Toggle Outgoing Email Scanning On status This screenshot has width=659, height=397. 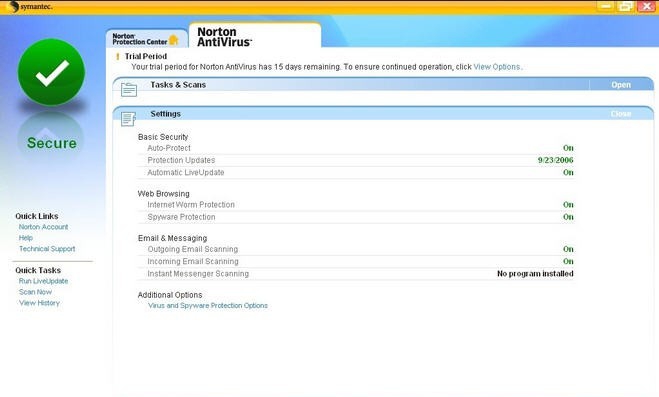coord(568,249)
